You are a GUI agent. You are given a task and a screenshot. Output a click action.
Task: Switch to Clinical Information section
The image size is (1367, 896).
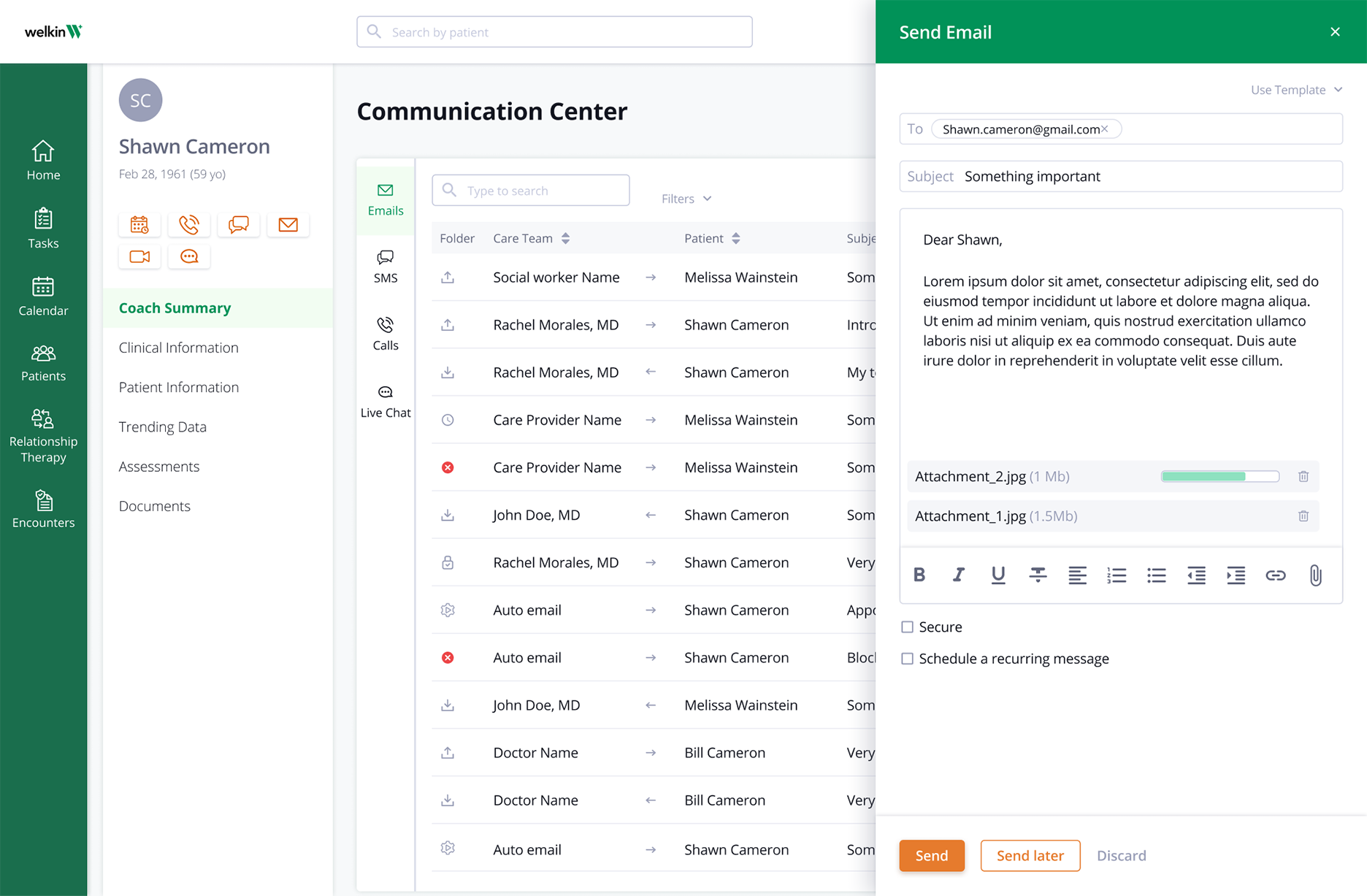click(177, 347)
